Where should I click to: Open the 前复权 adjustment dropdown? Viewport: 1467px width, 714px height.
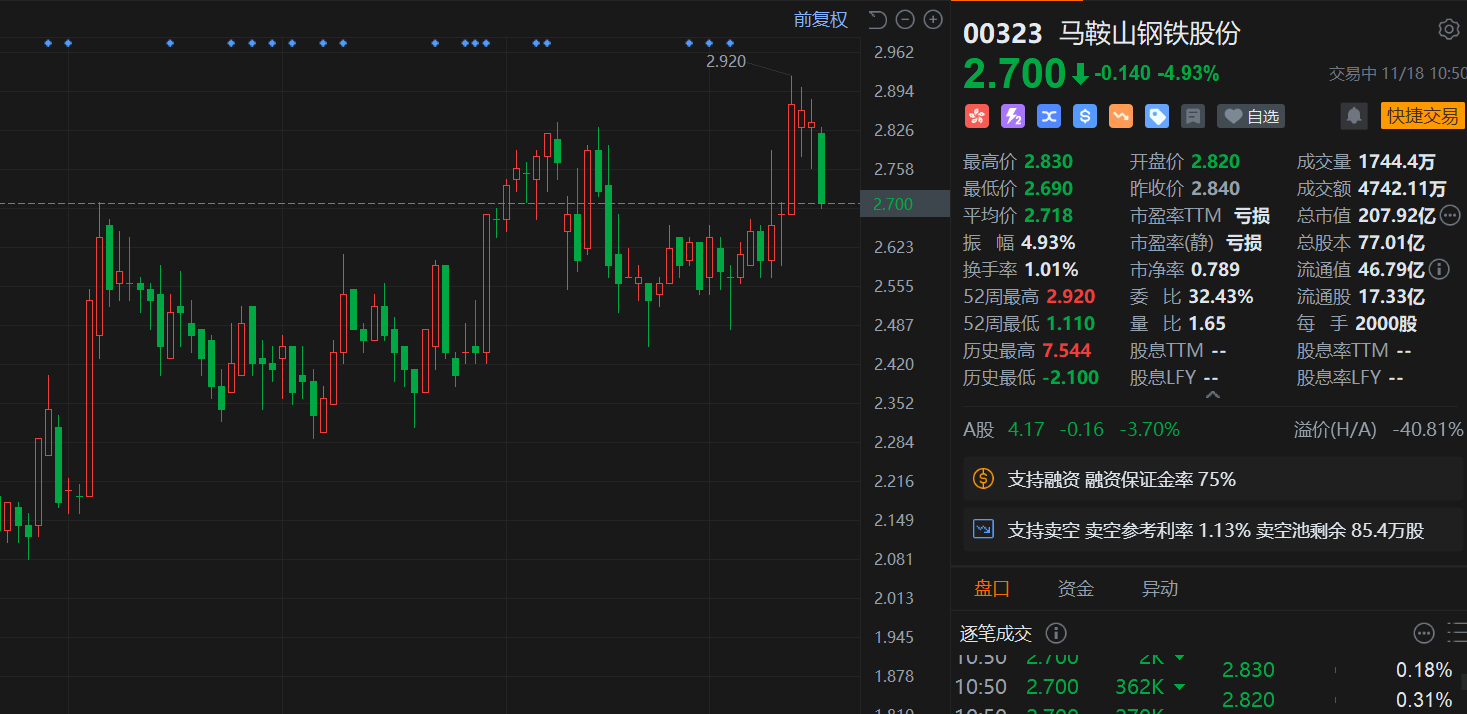[x=820, y=19]
